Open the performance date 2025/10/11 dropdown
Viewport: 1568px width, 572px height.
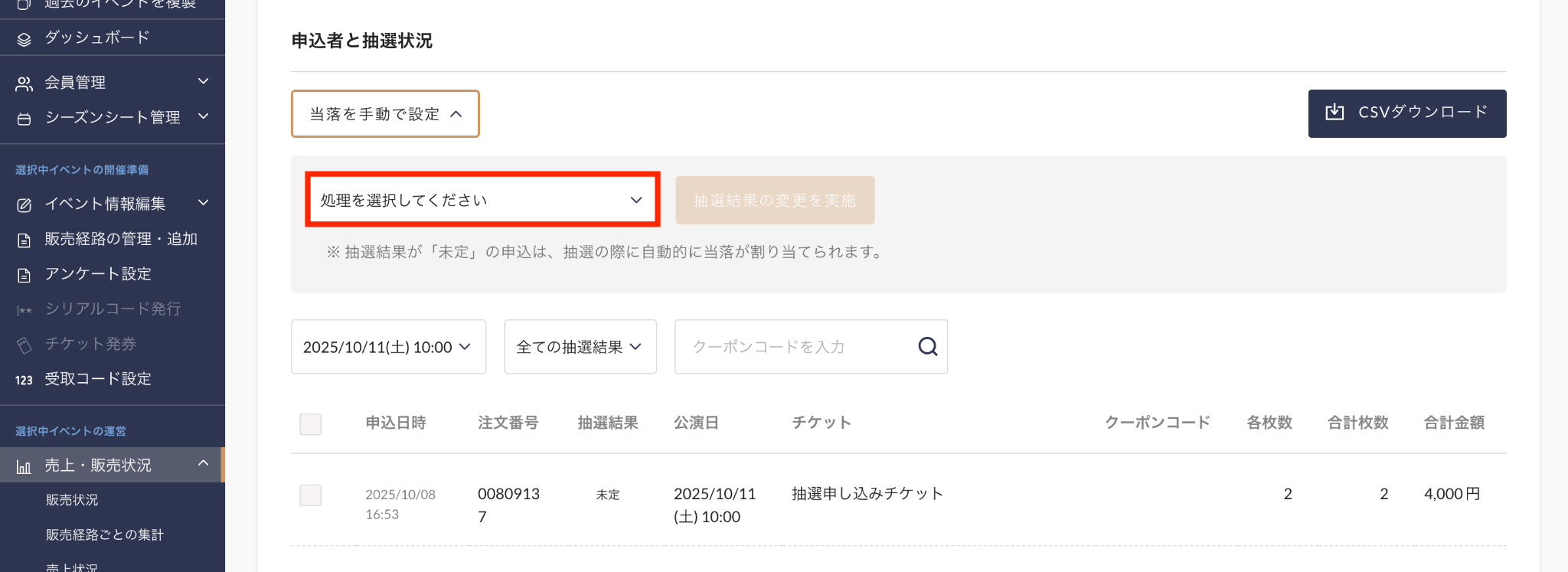388,347
